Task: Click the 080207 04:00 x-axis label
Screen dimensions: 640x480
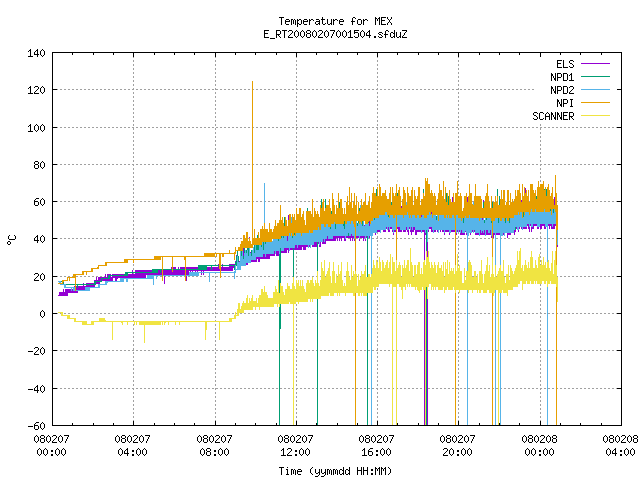Action: click(132, 445)
